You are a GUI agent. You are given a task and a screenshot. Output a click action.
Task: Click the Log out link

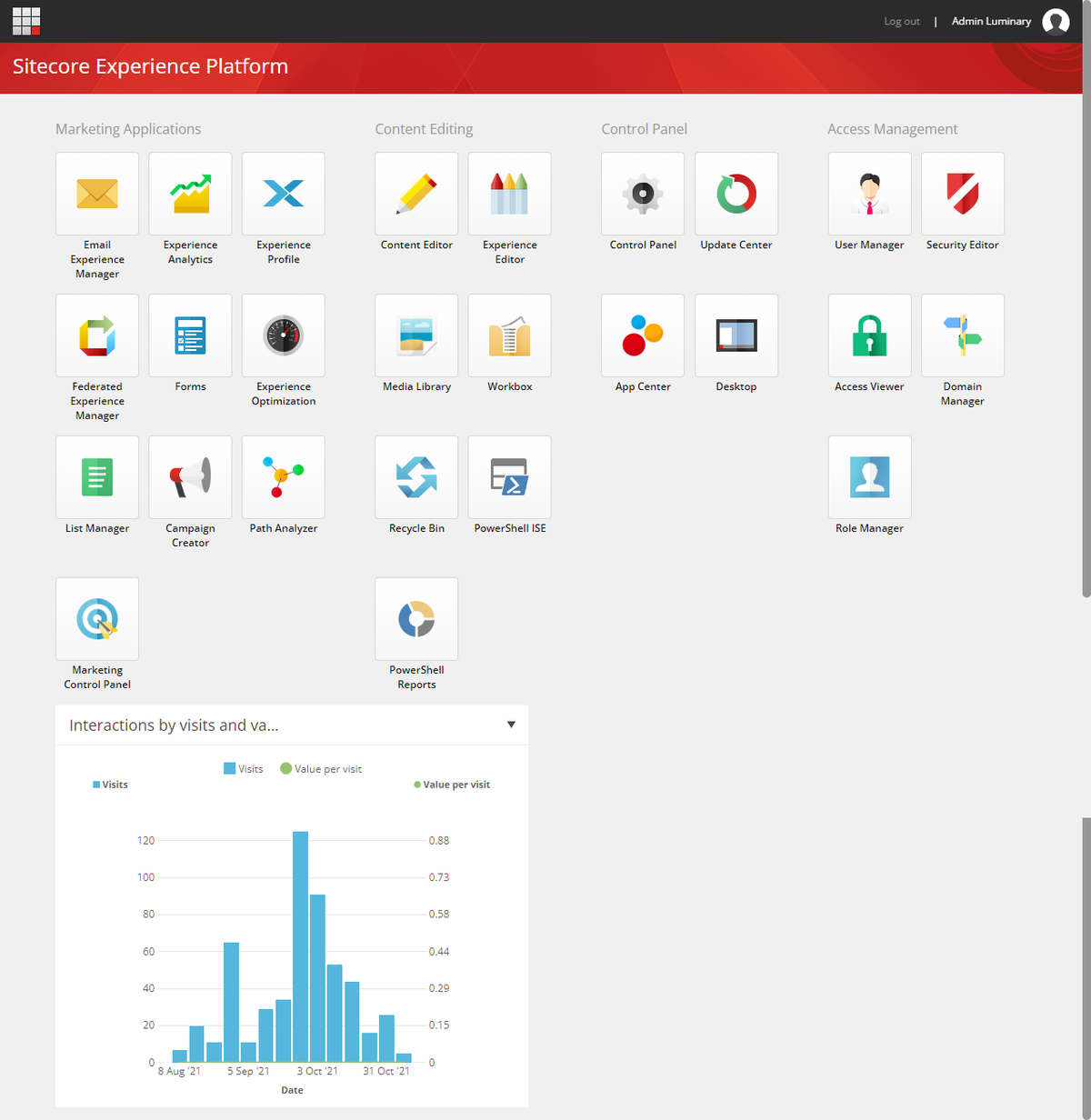[x=901, y=21]
